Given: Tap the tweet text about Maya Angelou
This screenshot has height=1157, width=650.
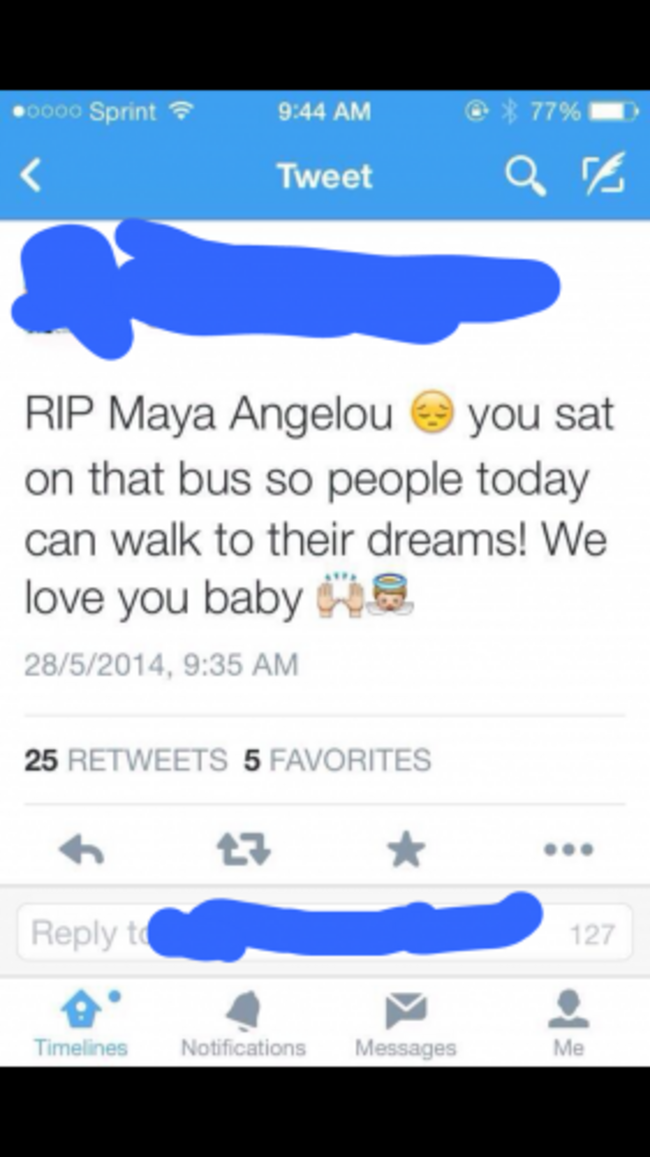Looking at the screenshot, I should coord(319,506).
